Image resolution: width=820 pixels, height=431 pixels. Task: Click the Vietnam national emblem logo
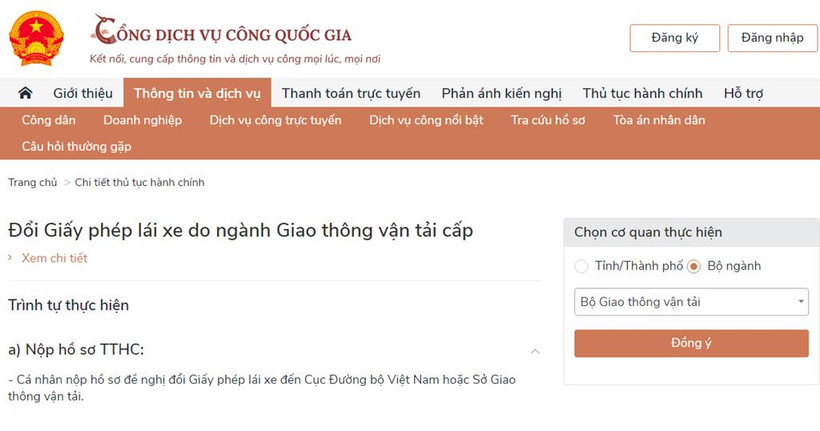tap(36, 39)
